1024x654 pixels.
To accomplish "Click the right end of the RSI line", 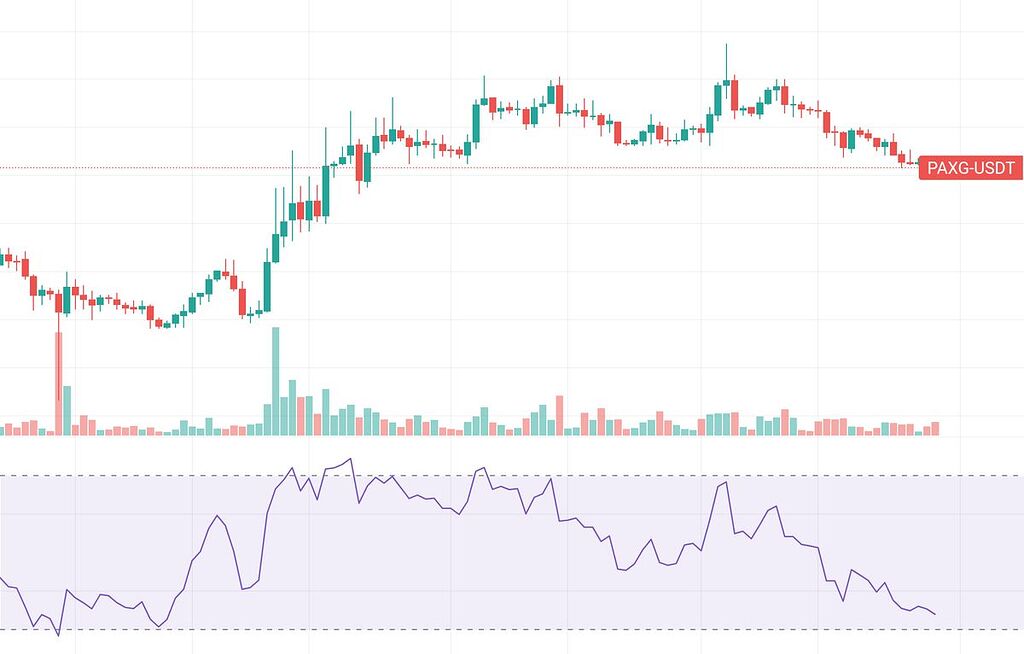I will [936, 614].
